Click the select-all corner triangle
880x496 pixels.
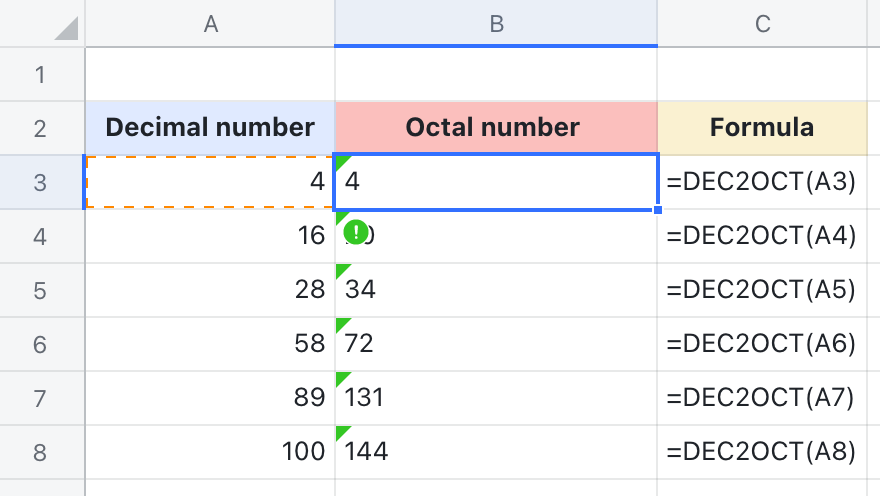pyautogui.click(x=65, y=27)
